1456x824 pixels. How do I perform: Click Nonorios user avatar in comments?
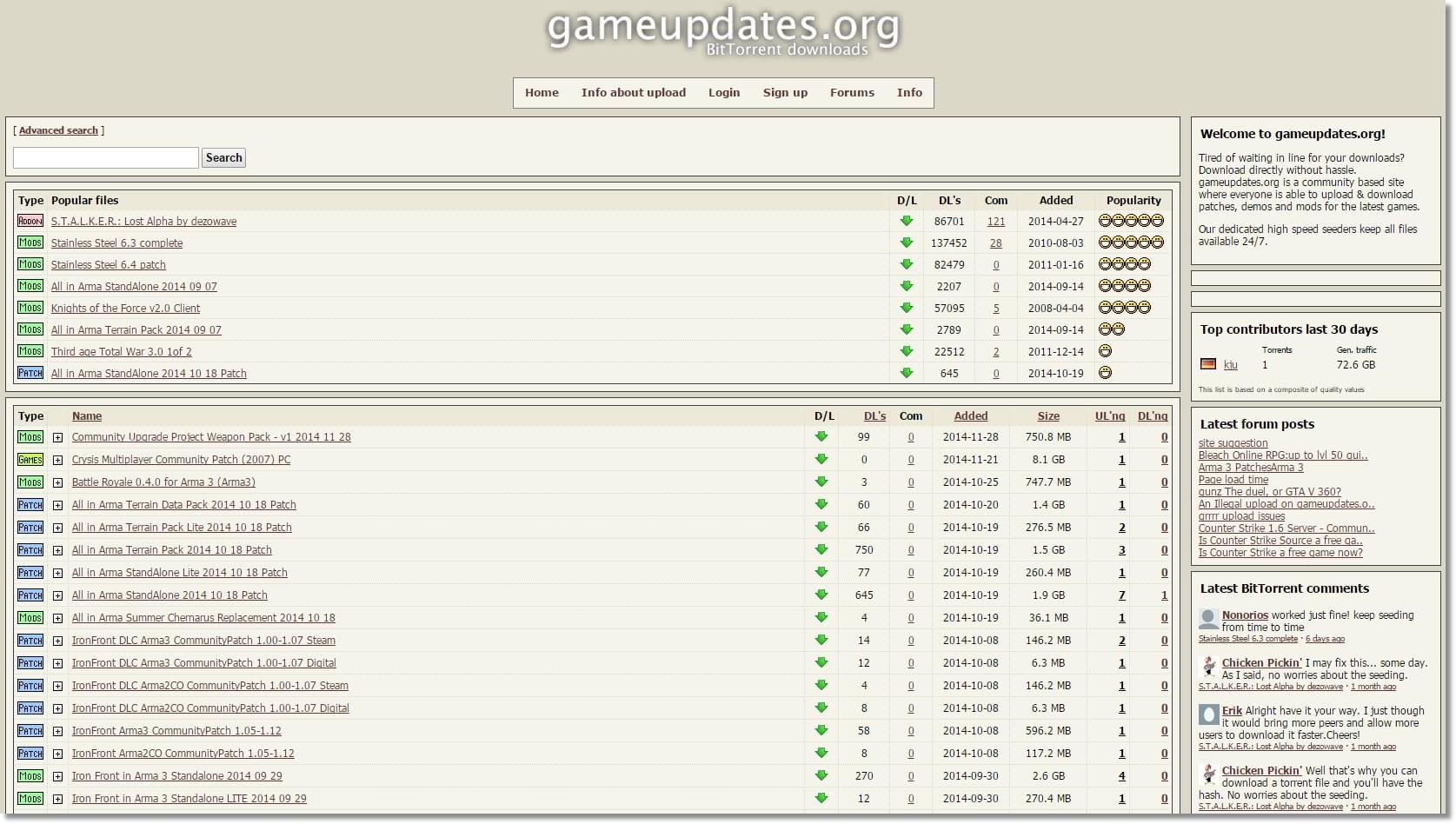pos(1208,619)
